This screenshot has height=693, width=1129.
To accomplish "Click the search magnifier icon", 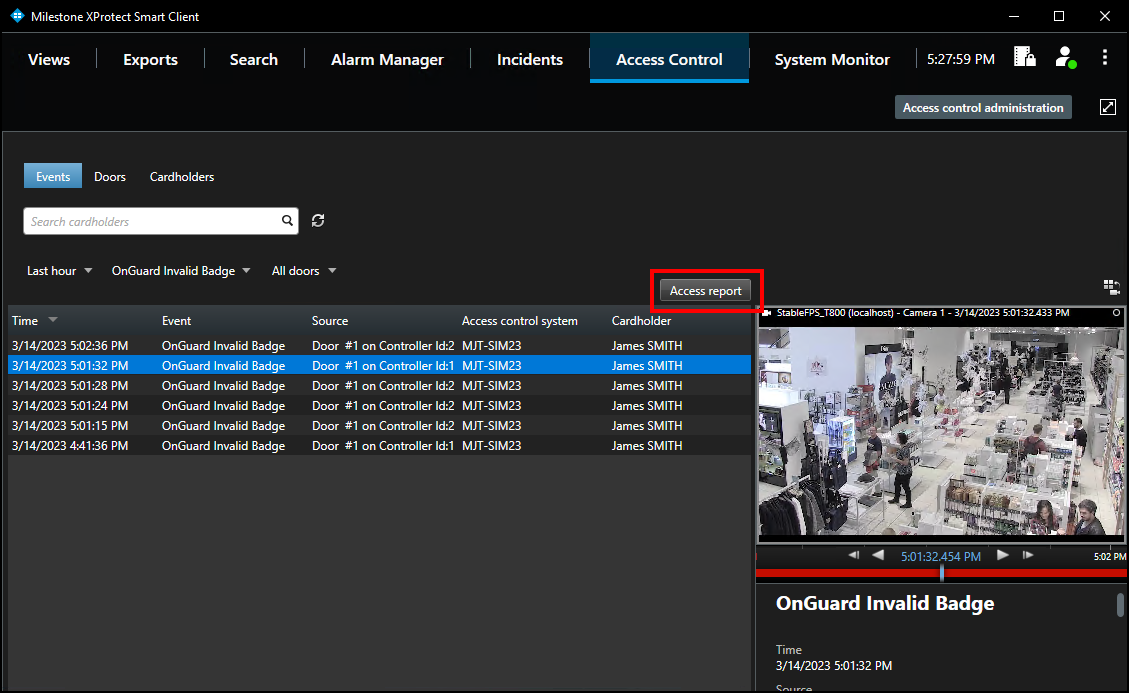I will point(287,220).
